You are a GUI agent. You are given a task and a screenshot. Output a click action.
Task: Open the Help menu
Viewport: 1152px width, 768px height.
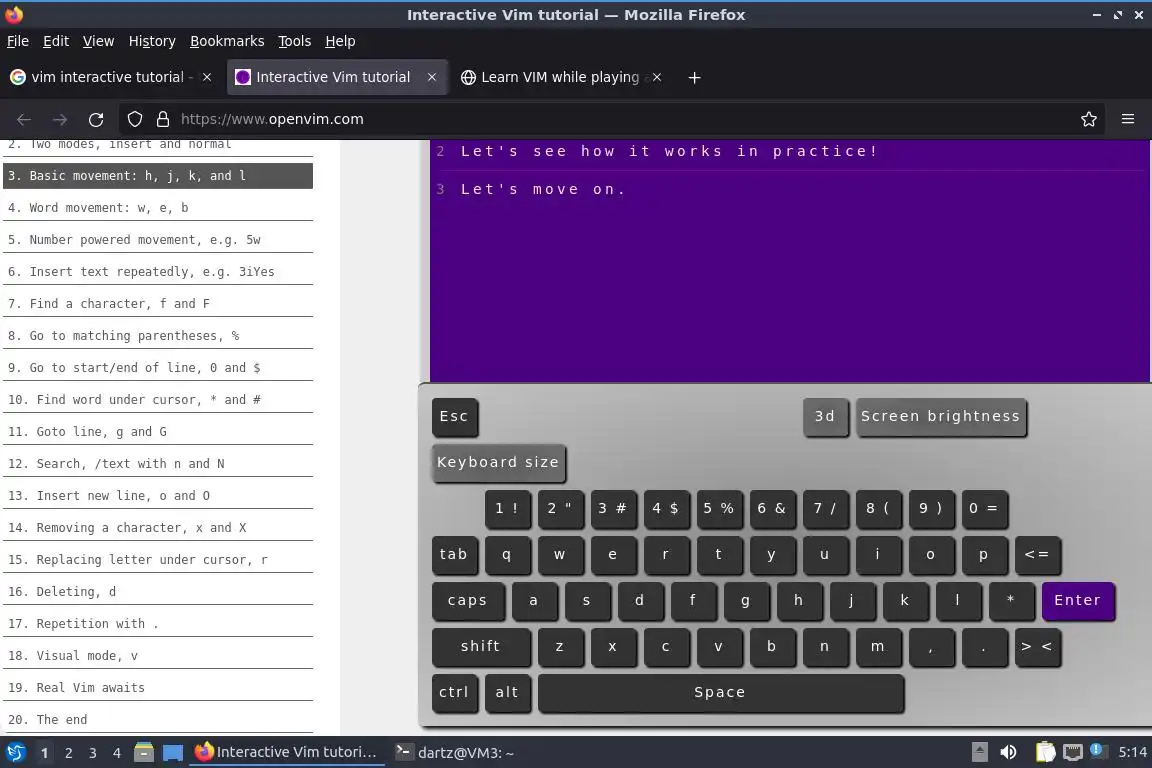(x=340, y=41)
